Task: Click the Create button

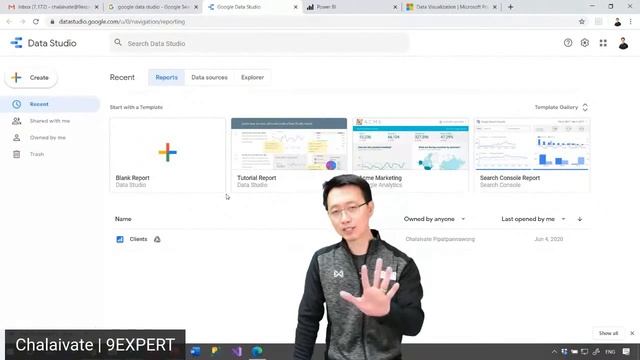Action: (31, 78)
